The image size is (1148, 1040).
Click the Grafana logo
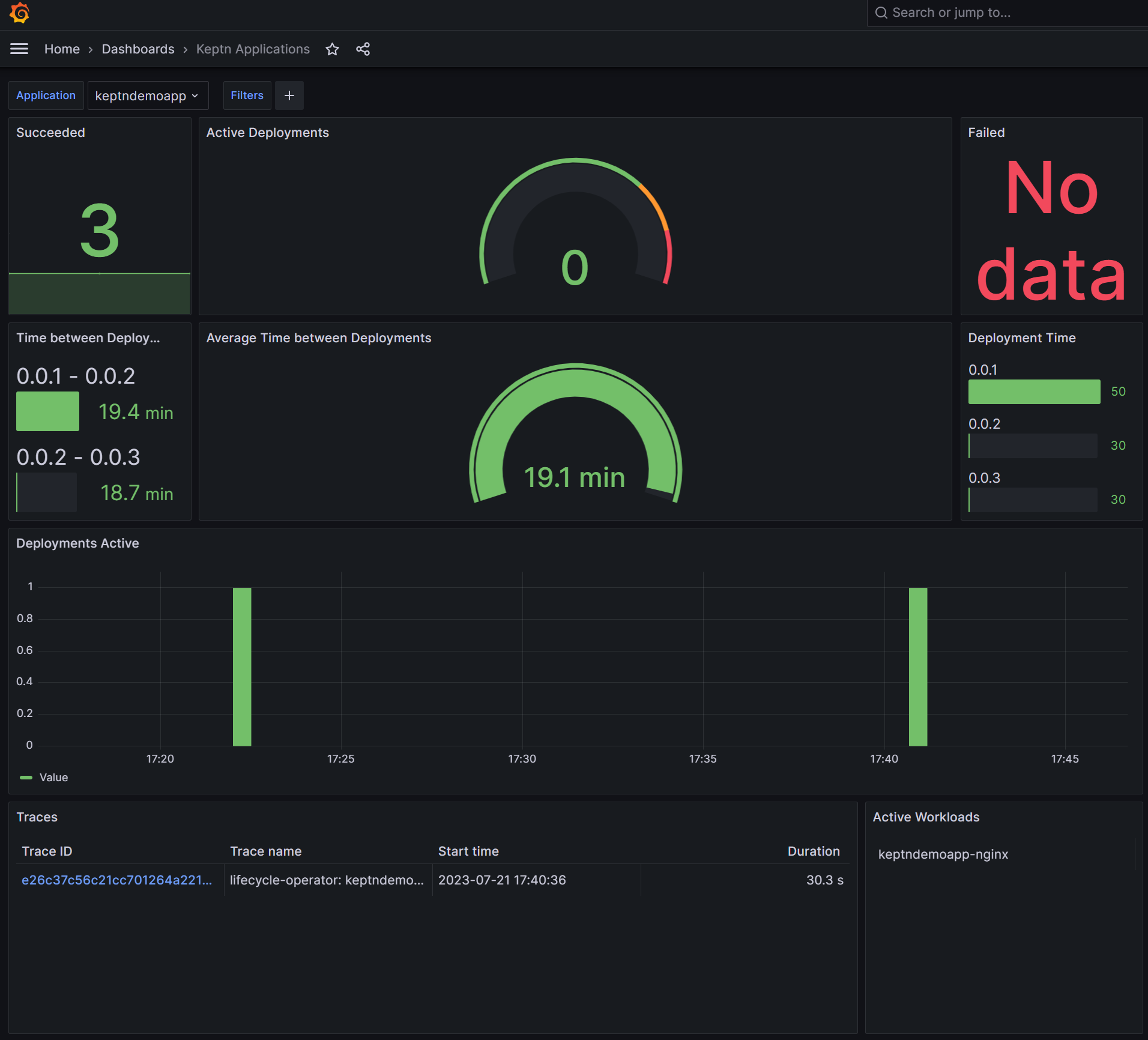pyautogui.click(x=19, y=13)
